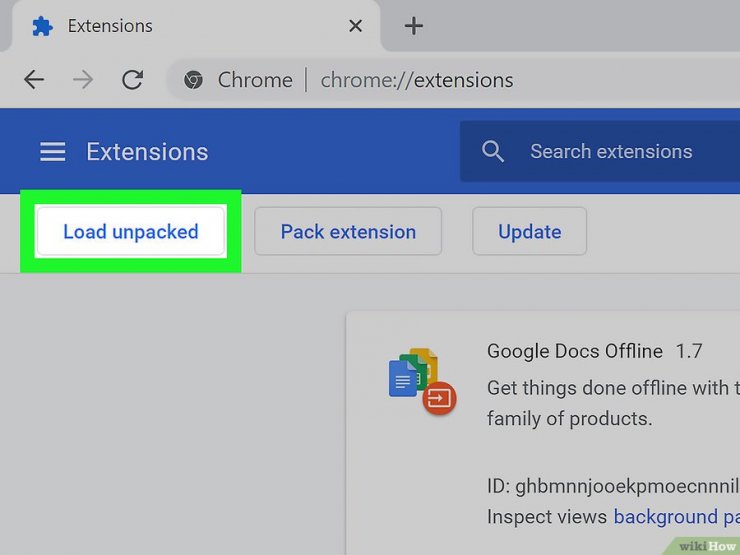
Task: Close the Extensions tab
Action: coord(355,25)
